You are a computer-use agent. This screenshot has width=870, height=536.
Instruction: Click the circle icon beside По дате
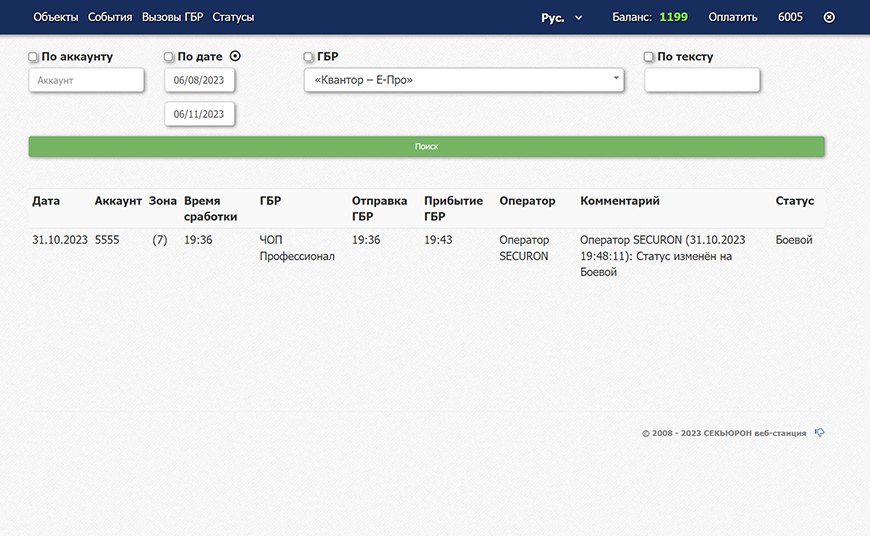[235, 56]
